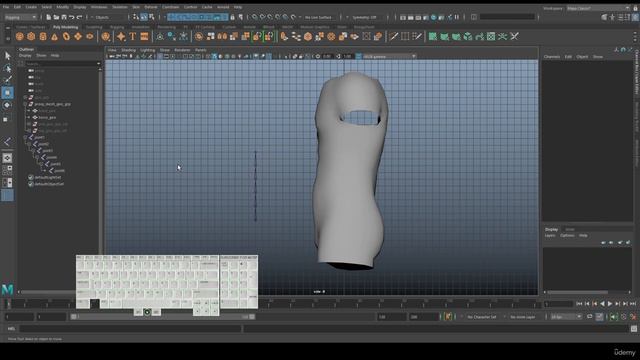Click go to end of playback range
Viewport: 640px width, 360px height.
coord(633,304)
